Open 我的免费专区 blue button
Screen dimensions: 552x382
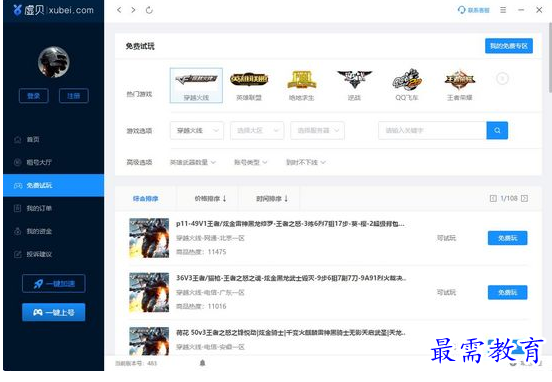pyautogui.click(x=509, y=46)
